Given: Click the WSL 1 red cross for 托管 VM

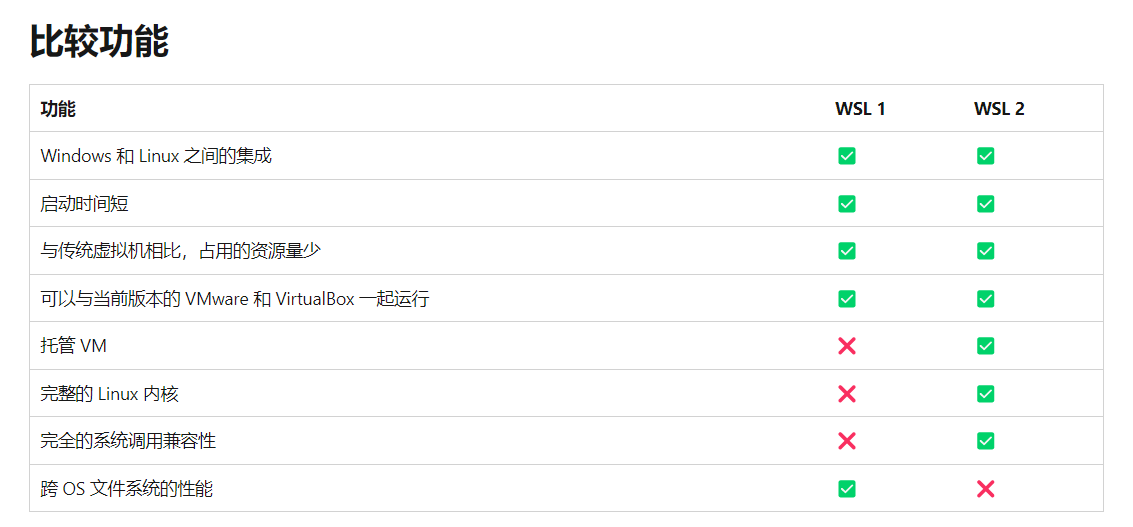Looking at the screenshot, I should (x=847, y=346).
